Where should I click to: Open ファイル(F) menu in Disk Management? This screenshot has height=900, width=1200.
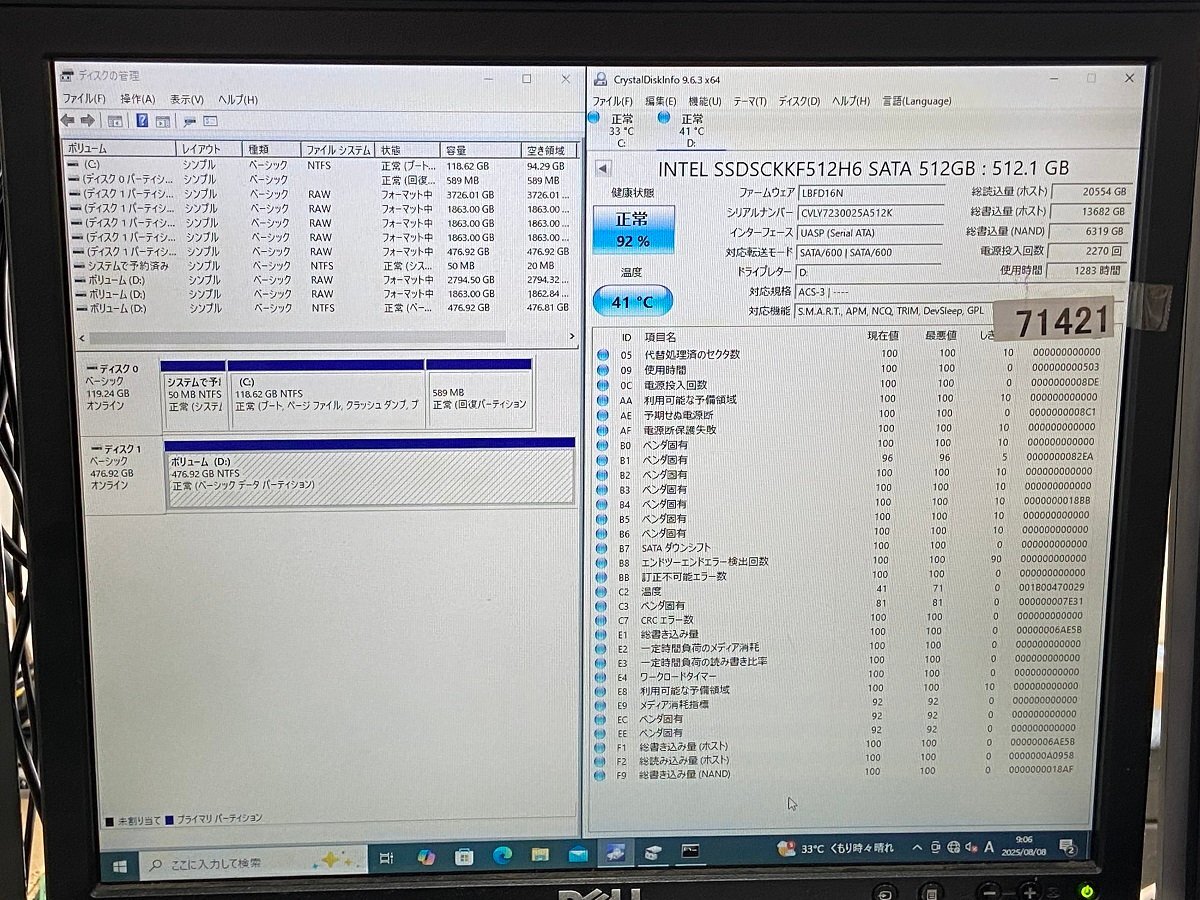point(84,100)
